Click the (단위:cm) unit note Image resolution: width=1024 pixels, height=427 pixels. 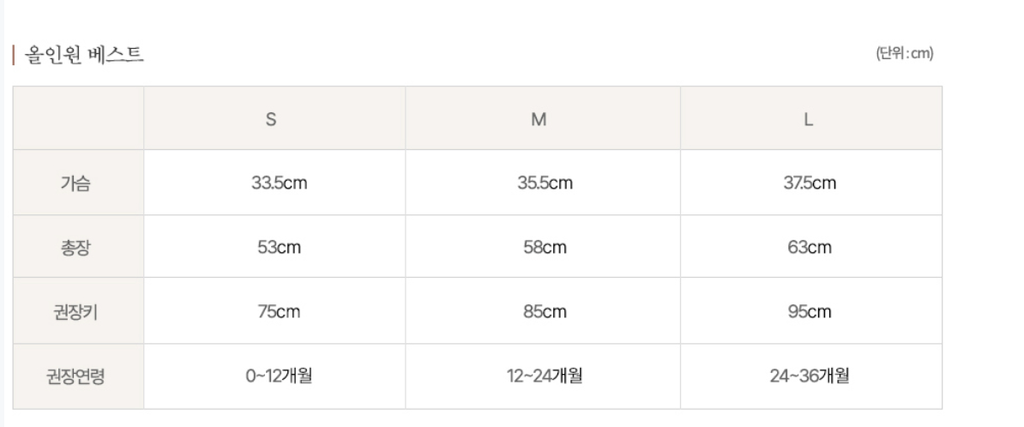[x=904, y=54]
